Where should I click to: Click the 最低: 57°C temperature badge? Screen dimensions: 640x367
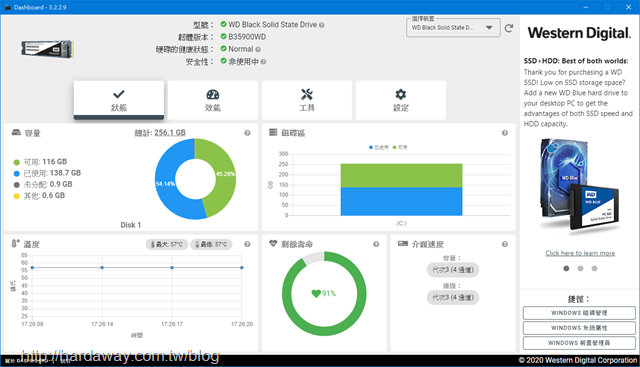pyautogui.click(x=211, y=244)
